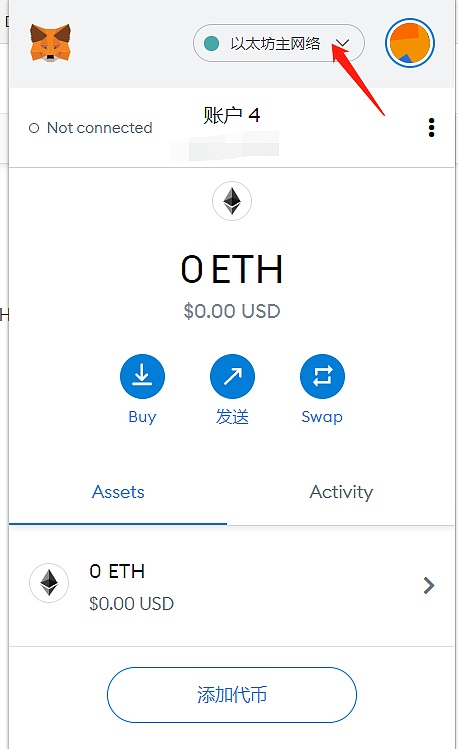Click the 添加代币 add token button
Viewport: 458px width, 749px height.
pyautogui.click(x=232, y=695)
